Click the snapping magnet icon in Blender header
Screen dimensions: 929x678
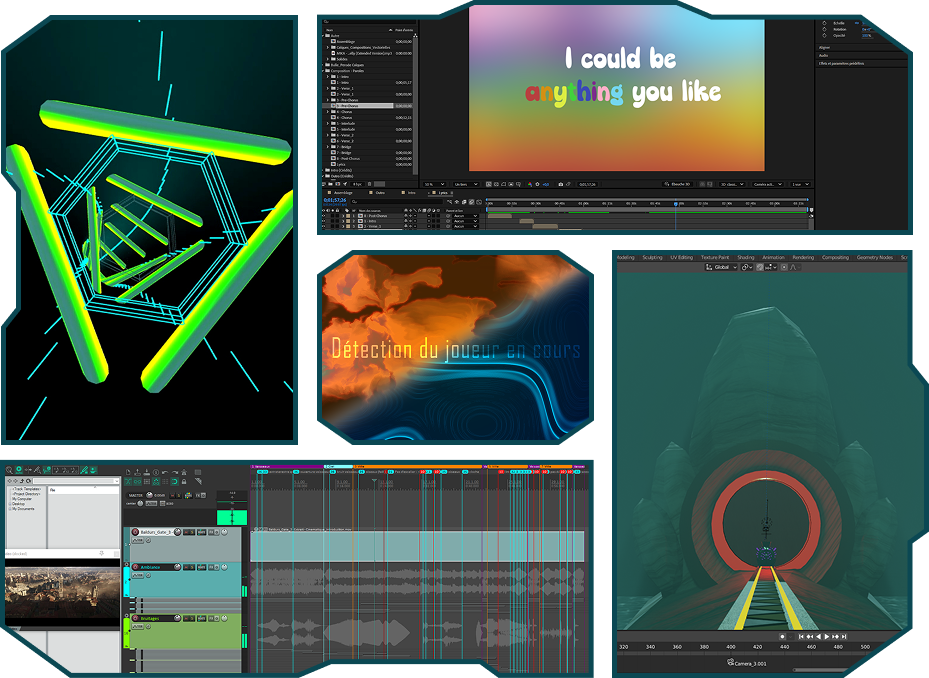[760, 267]
